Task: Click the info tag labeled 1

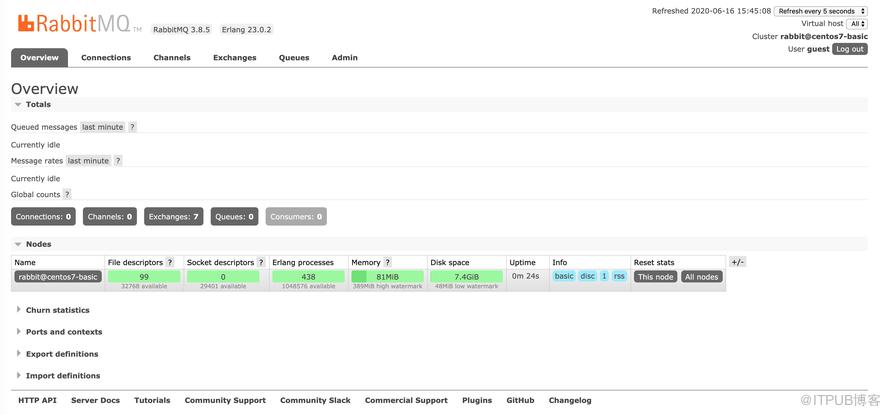Action: (x=604, y=276)
